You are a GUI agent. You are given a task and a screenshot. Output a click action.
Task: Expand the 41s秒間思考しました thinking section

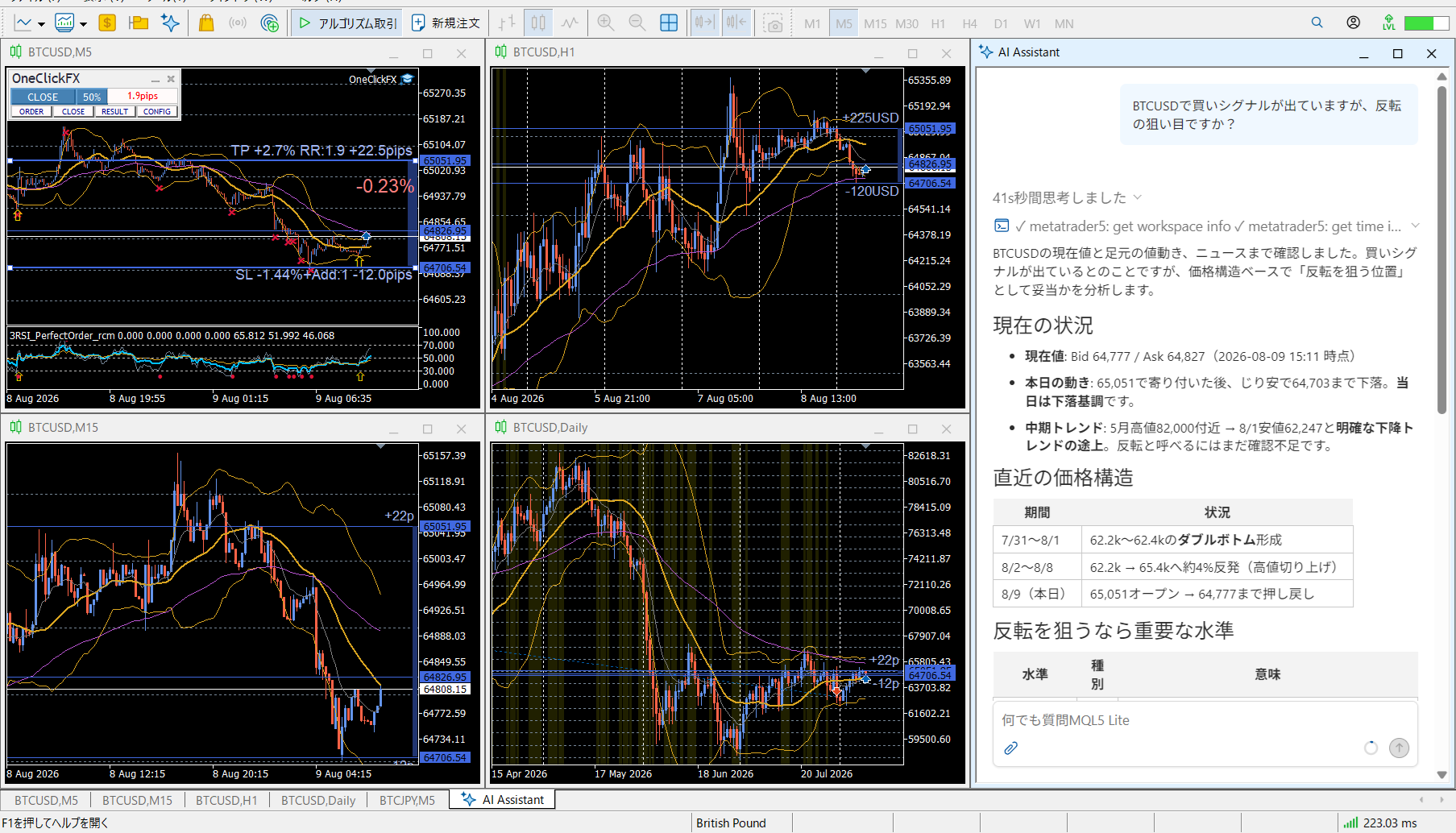[1068, 197]
